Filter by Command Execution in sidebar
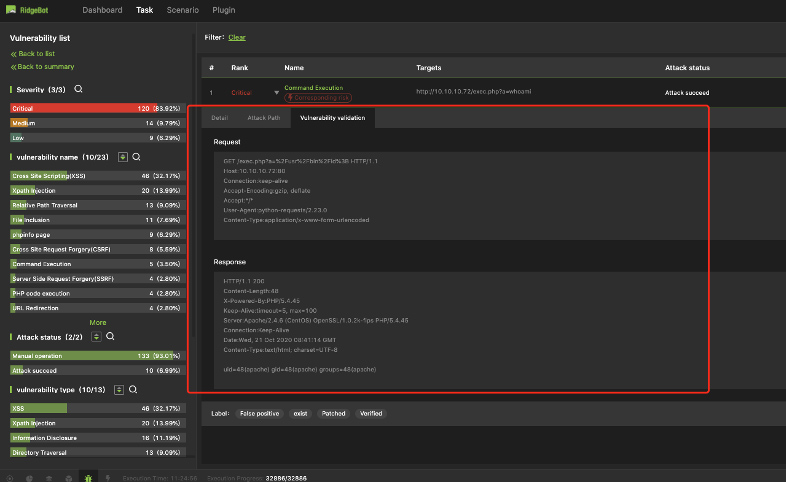Image resolution: width=786 pixels, height=482 pixels. point(98,264)
